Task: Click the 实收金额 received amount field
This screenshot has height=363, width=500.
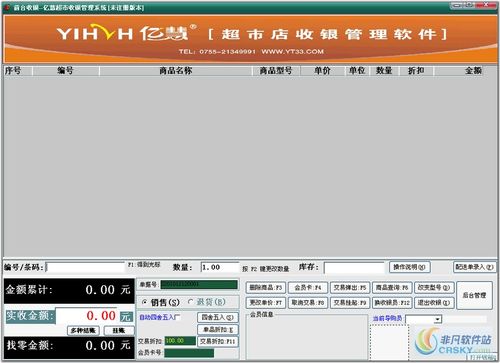Action: point(87,315)
